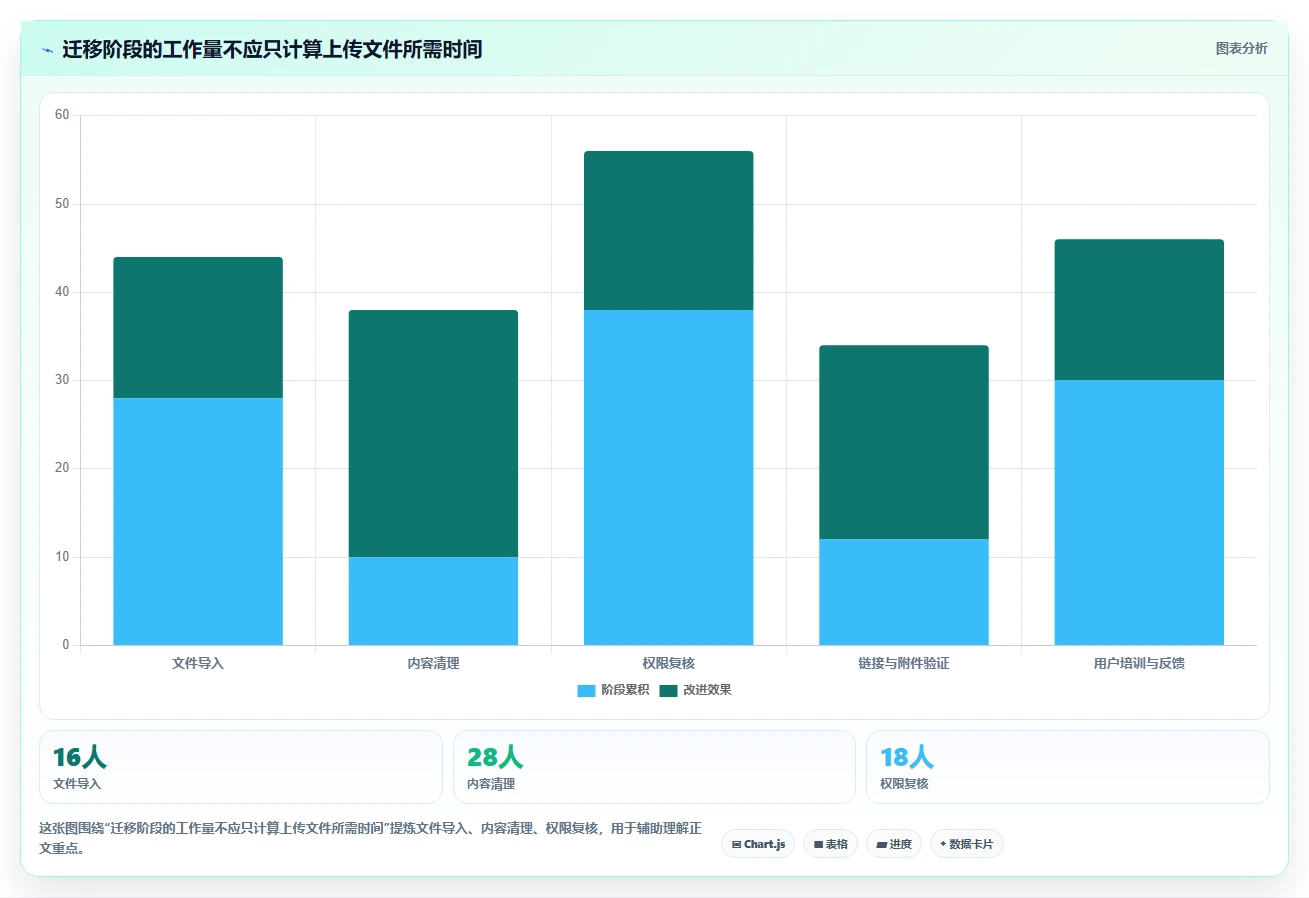Click the 改进效果 legend label text
1309x898 pixels.
(x=707, y=690)
